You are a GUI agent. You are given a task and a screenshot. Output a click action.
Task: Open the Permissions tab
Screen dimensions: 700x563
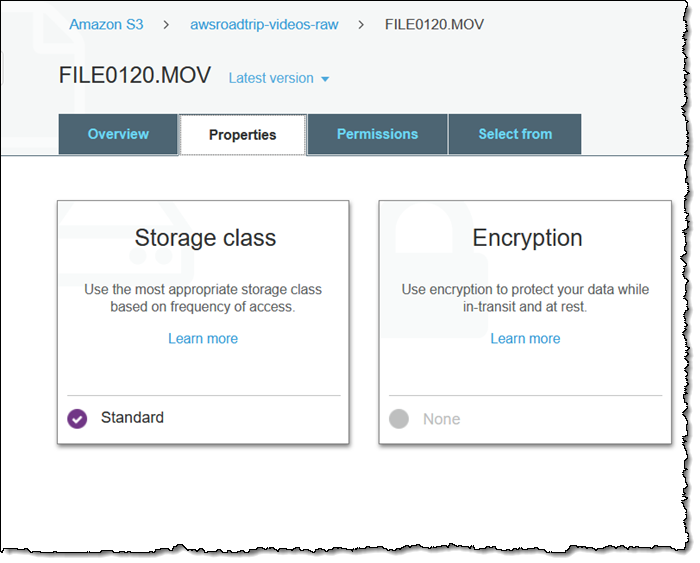click(377, 134)
